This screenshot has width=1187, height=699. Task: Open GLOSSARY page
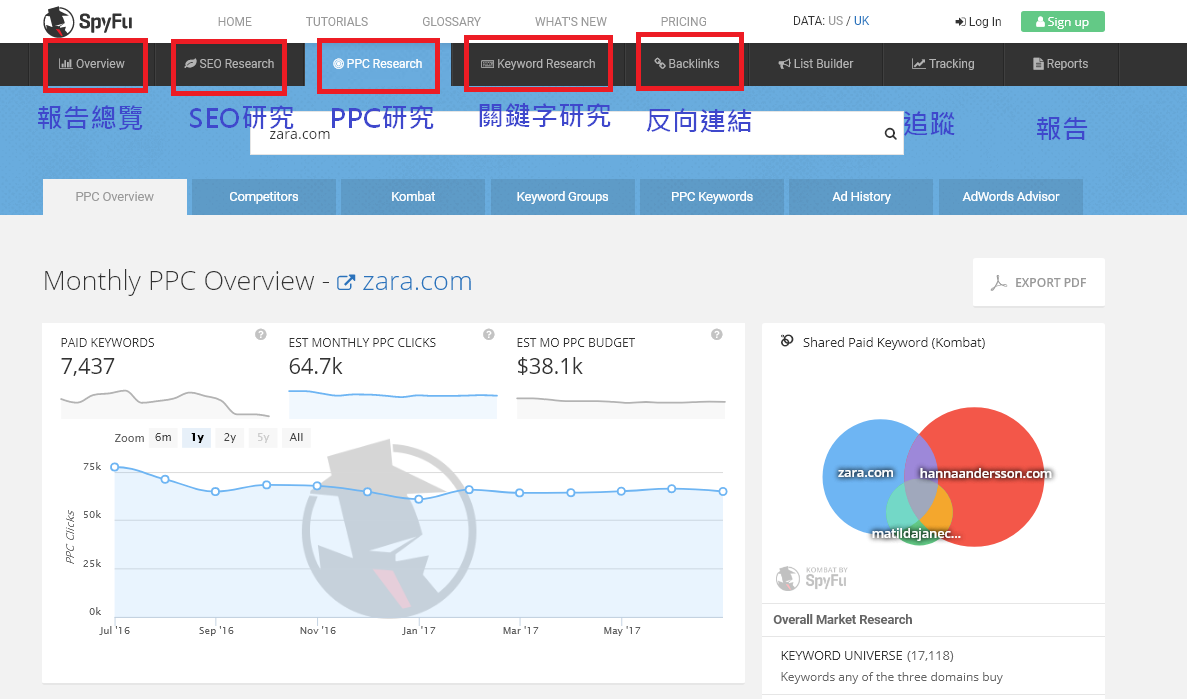(451, 22)
